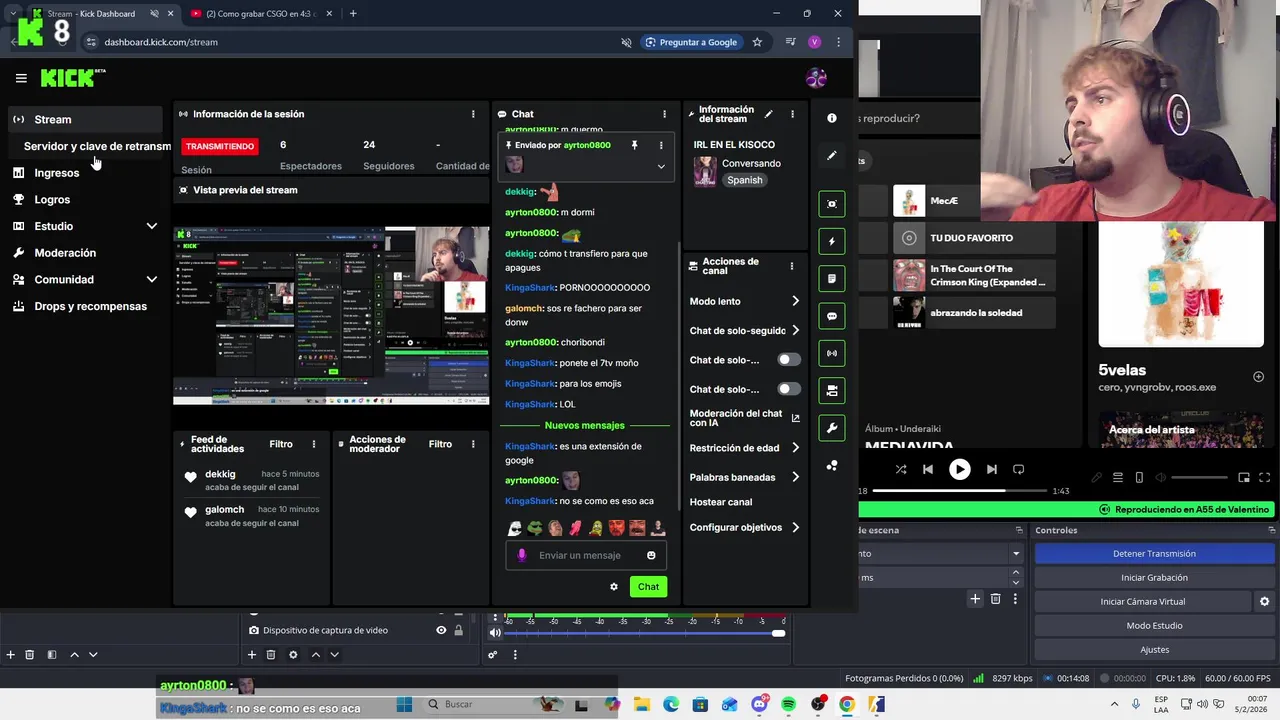Open the Chat panel three-dot menu
1280x720 pixels.
pyautogui.click(x=664, y=114)
